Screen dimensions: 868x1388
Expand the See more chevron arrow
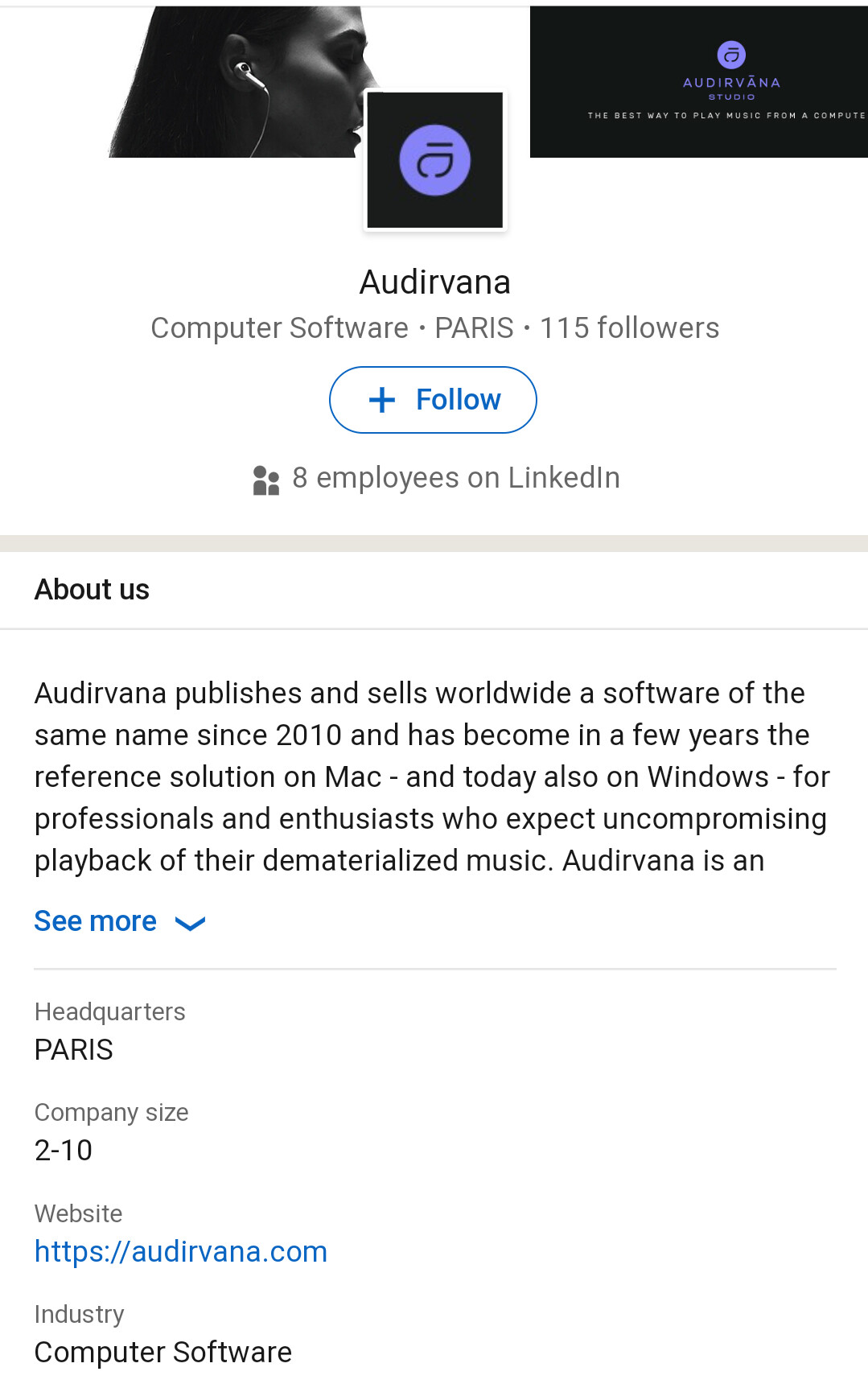[191, 923]
